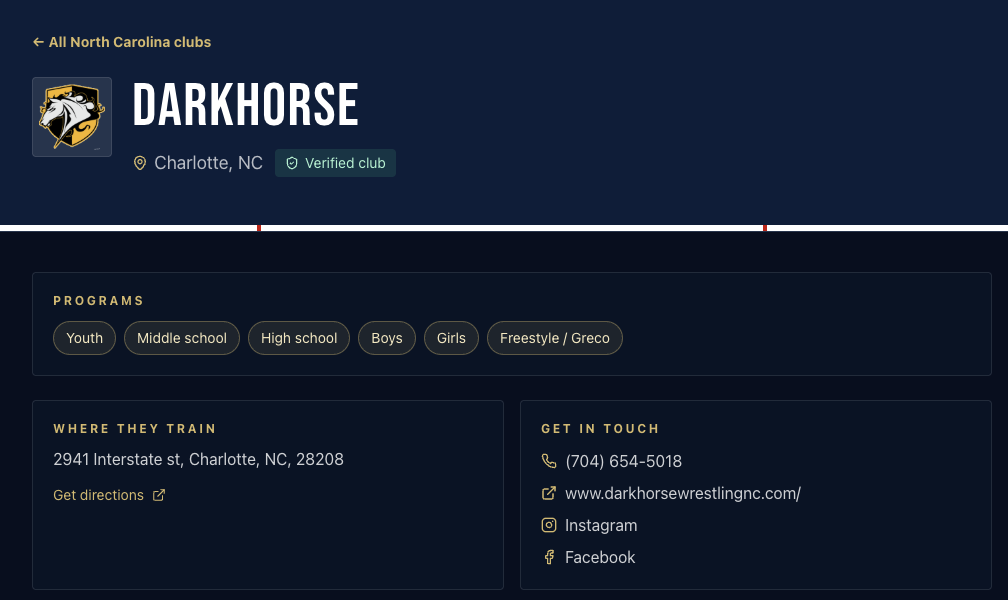Click the Charlotte, NC location text

pos(208,163)
